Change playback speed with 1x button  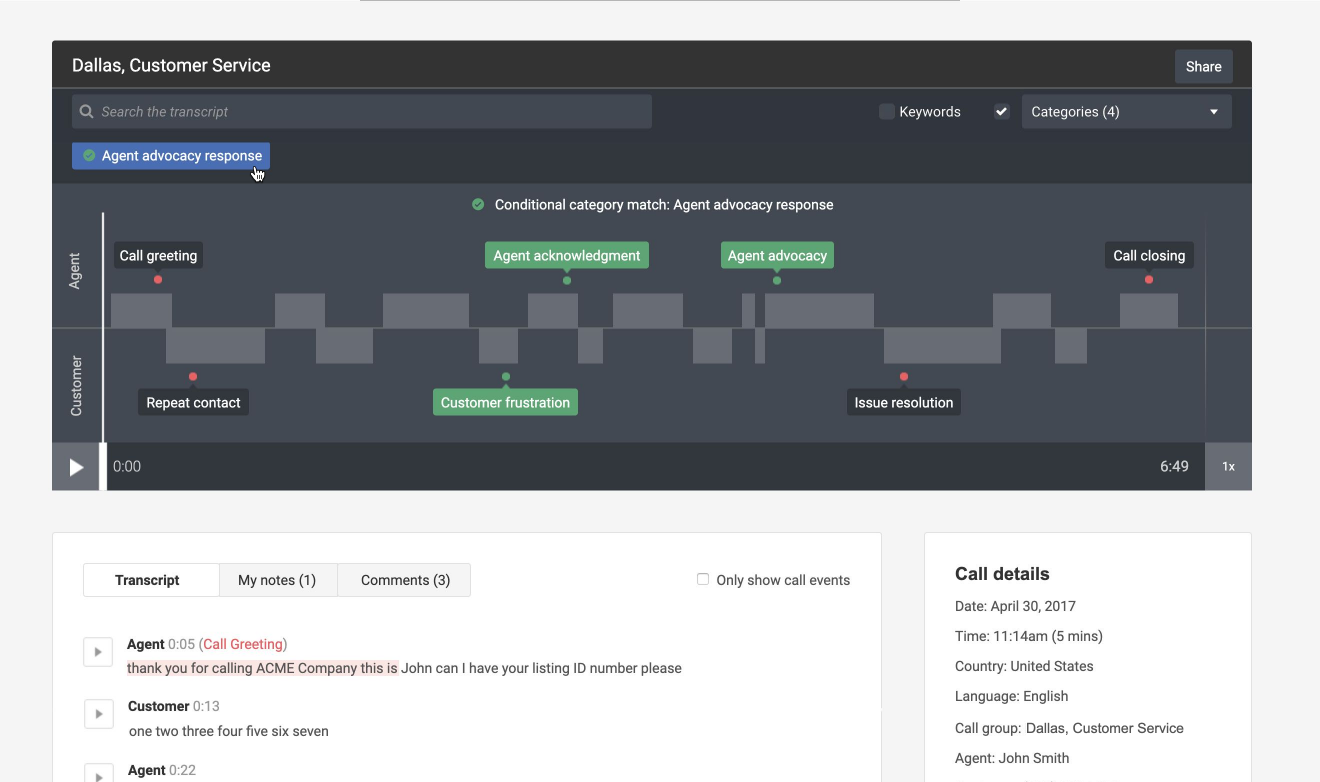tap(1228, 467)
